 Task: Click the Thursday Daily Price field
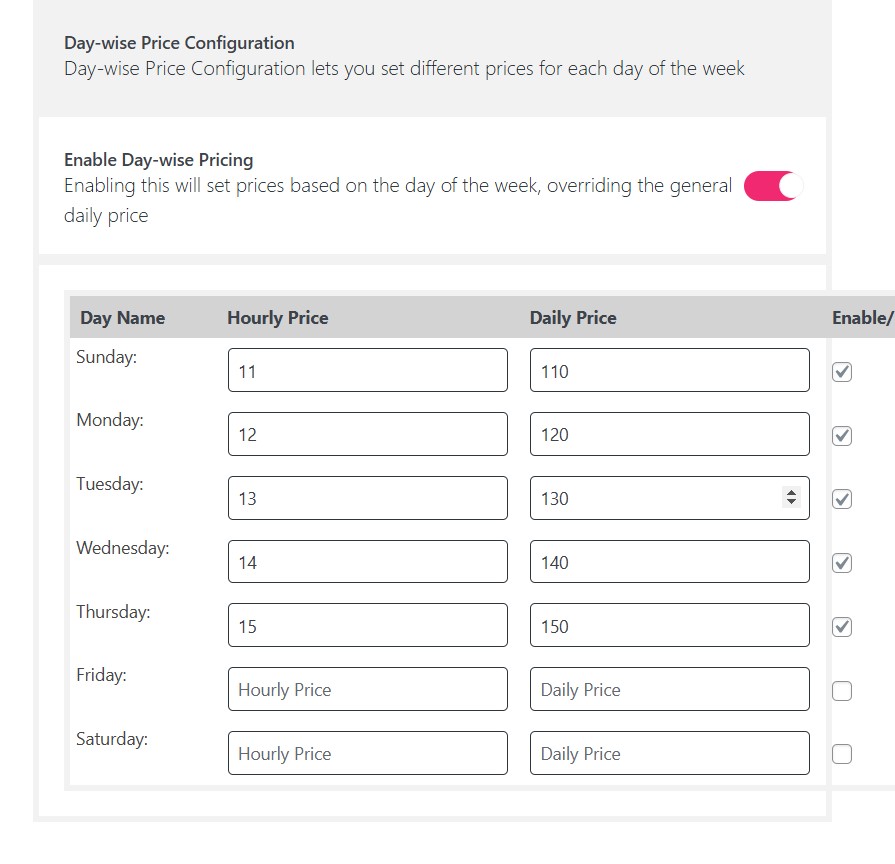pyautogui.click(x=669, y=626)
